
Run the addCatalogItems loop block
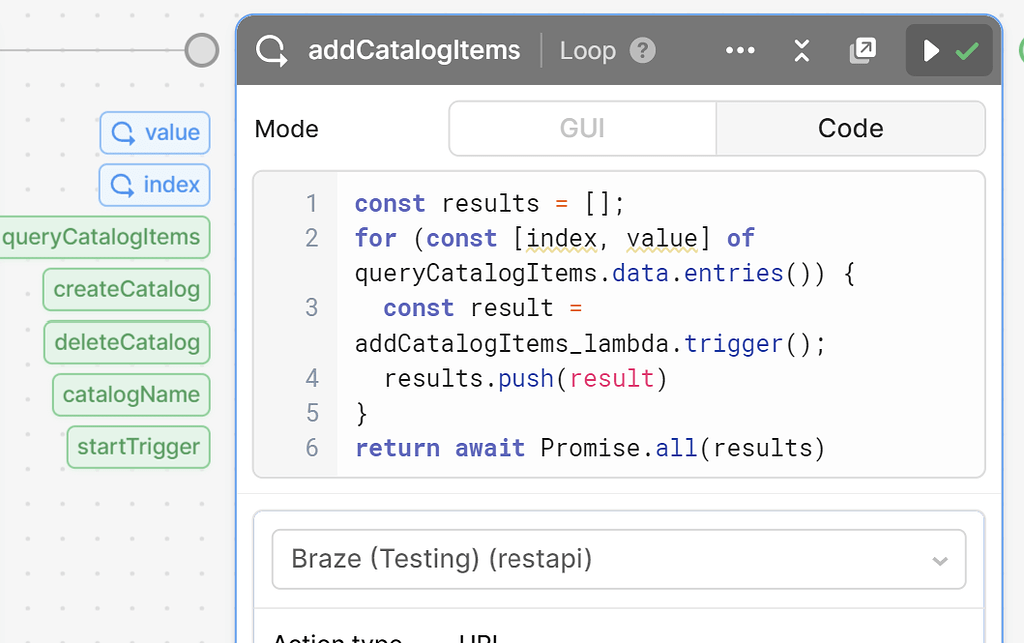point(932,49)
